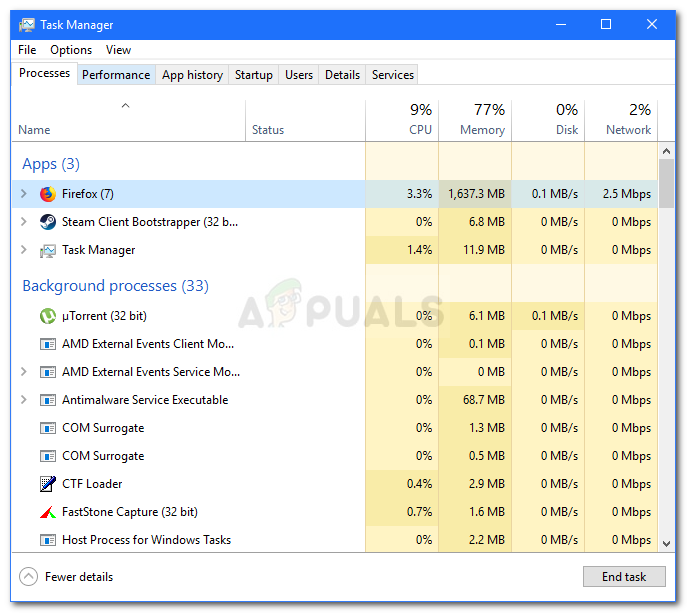Switch to the App history tab
This screenshot has height=613, width=687.
click(x=192, y=75)
